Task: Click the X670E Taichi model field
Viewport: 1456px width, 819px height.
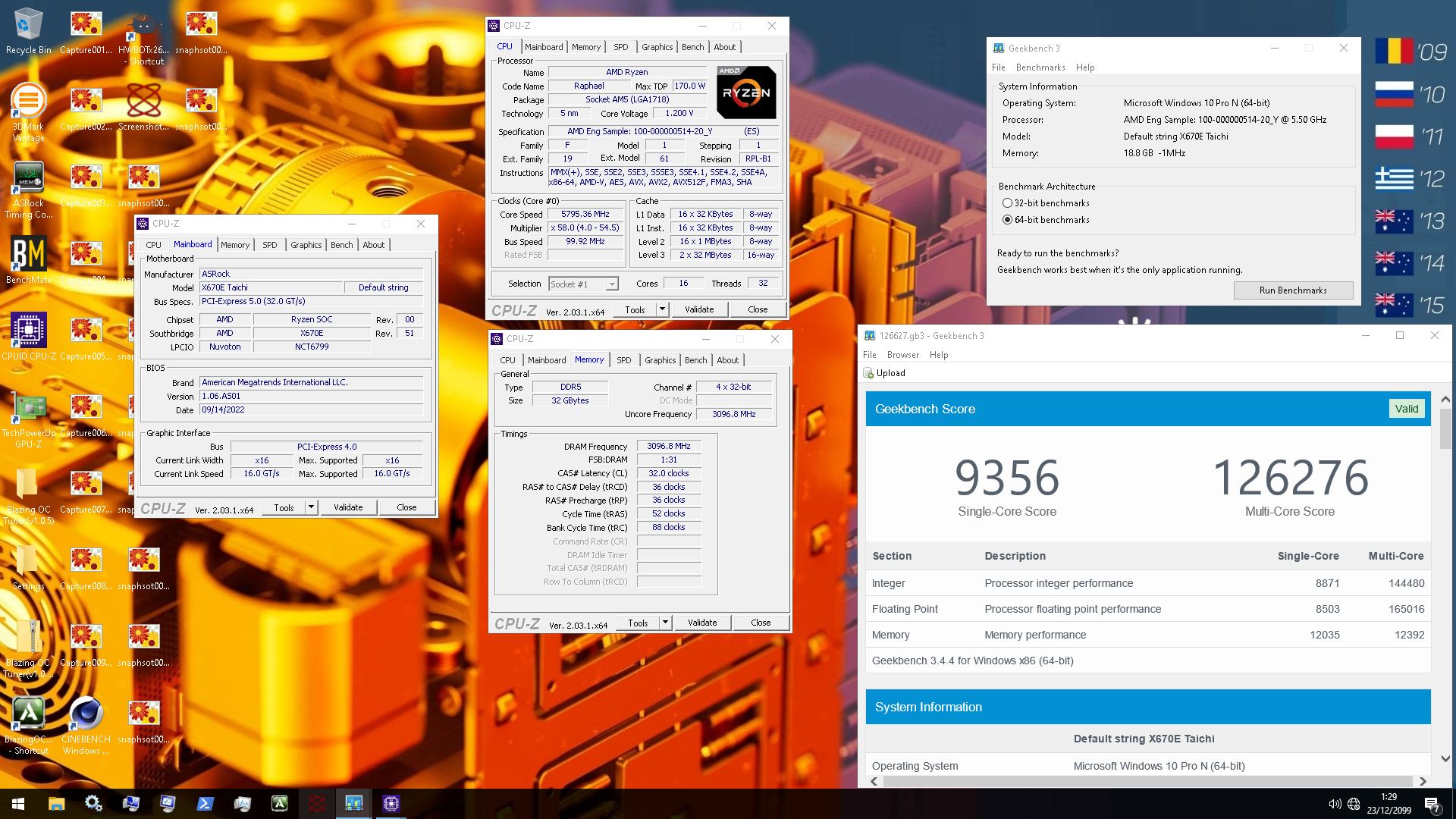Action: point(271,288)
